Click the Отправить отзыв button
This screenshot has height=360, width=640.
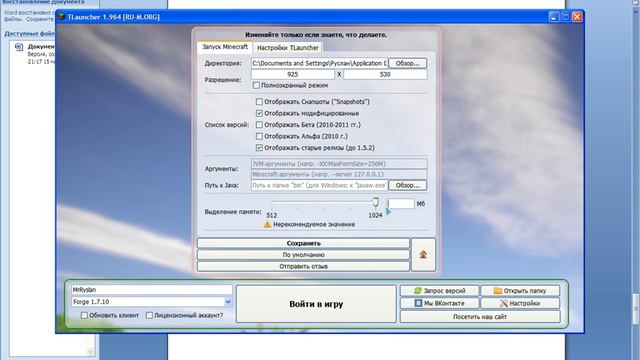(x=303, y=266)
